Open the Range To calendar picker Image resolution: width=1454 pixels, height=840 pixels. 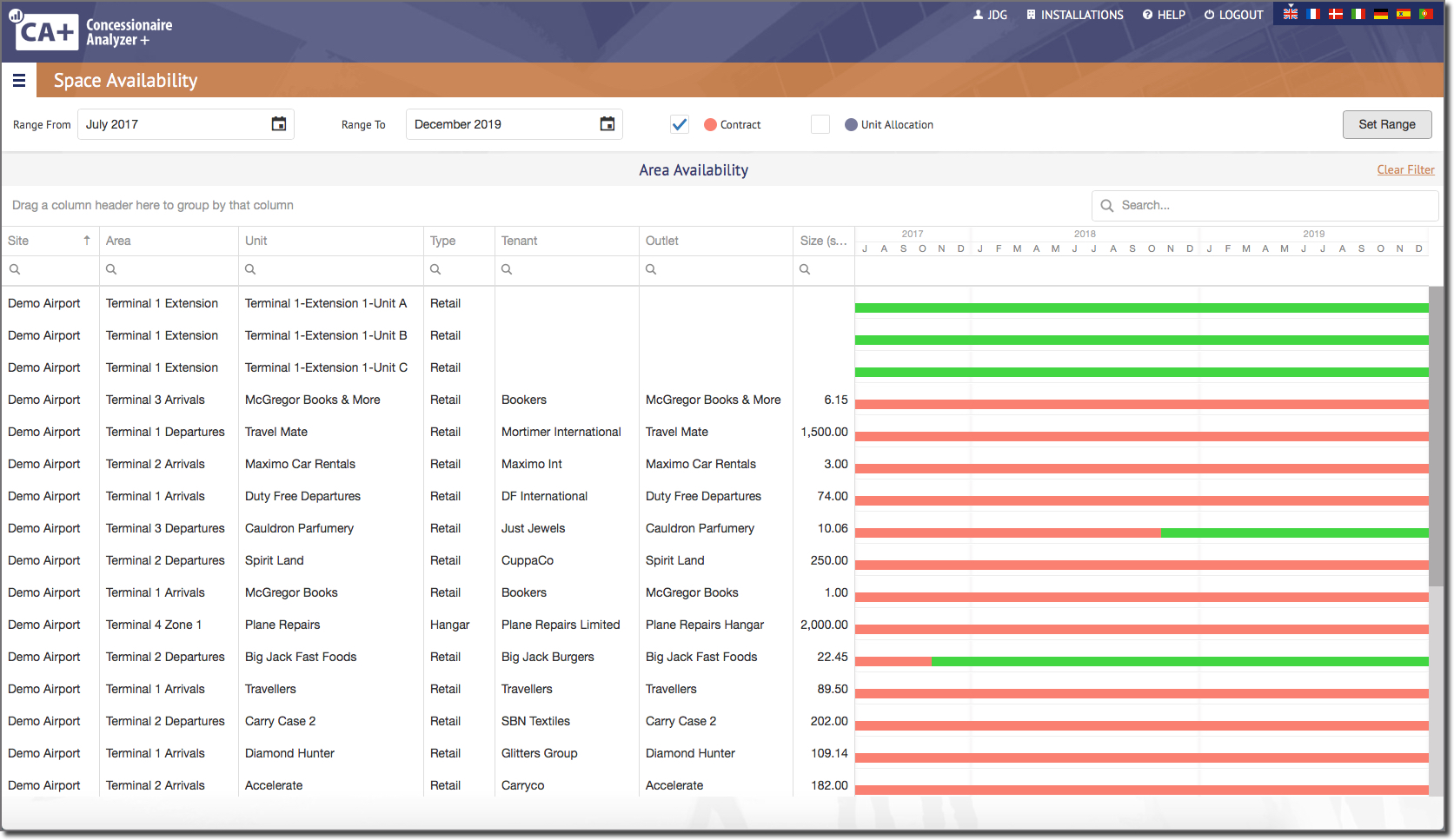coord(606,124)
